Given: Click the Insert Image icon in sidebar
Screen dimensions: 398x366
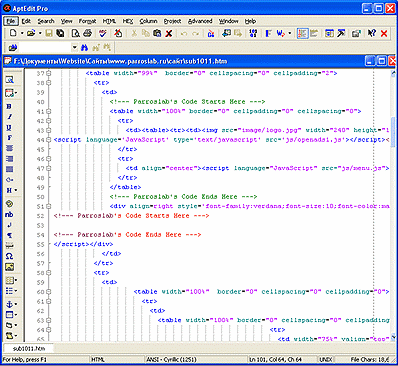Looking at the screenshot, I should 9,267.
